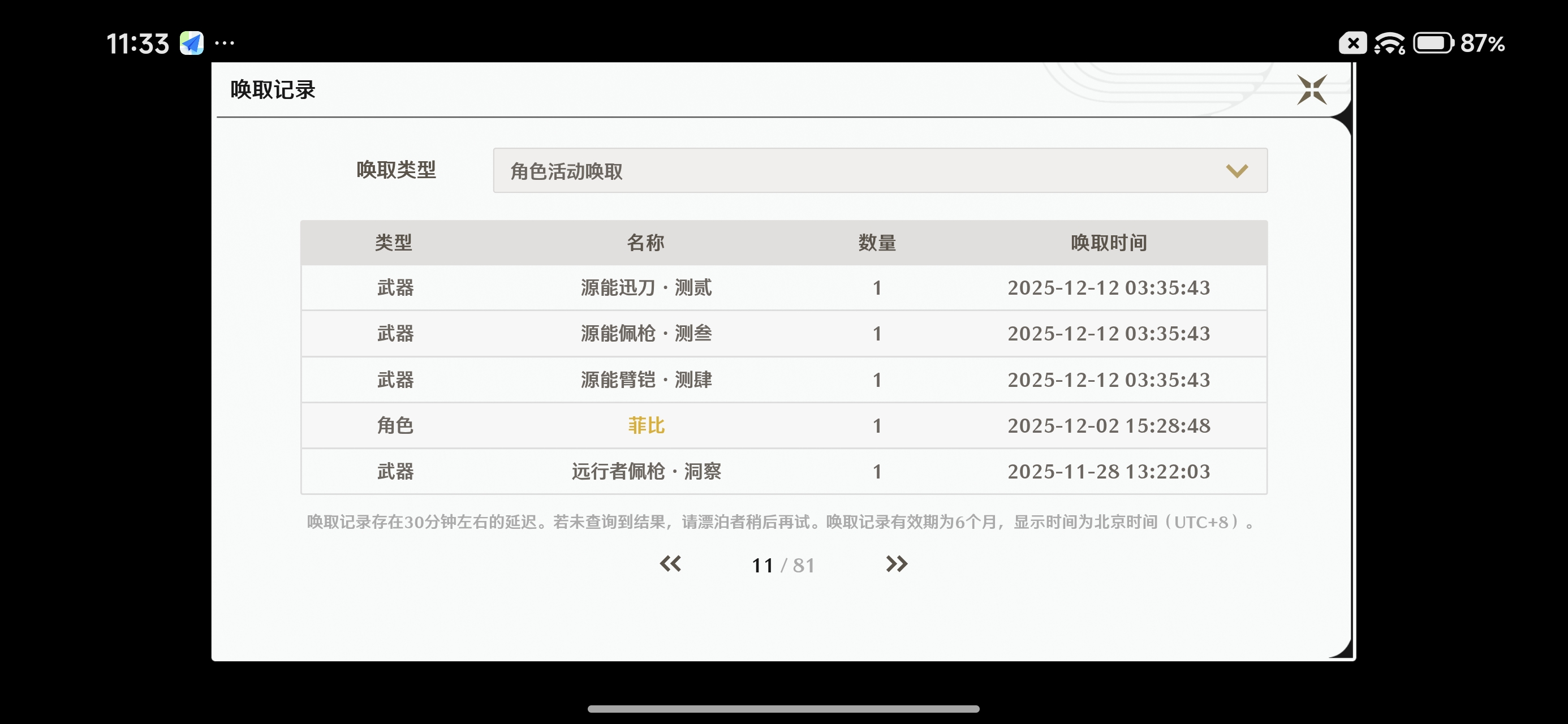Screen dimensions: 1568x724
Task: Select the 菲比 character record name
Action: 646,425
